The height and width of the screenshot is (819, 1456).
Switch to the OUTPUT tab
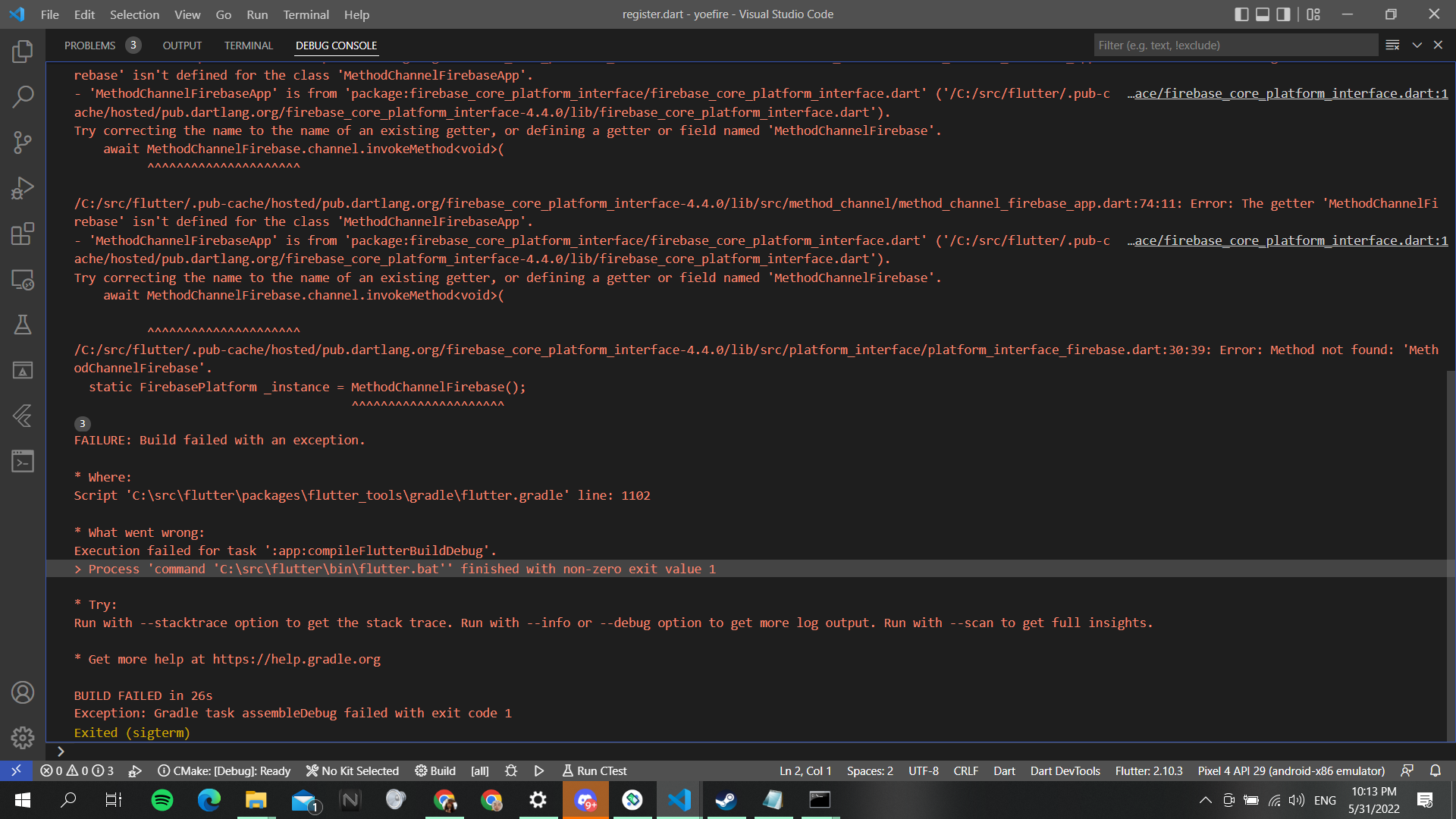182,45
